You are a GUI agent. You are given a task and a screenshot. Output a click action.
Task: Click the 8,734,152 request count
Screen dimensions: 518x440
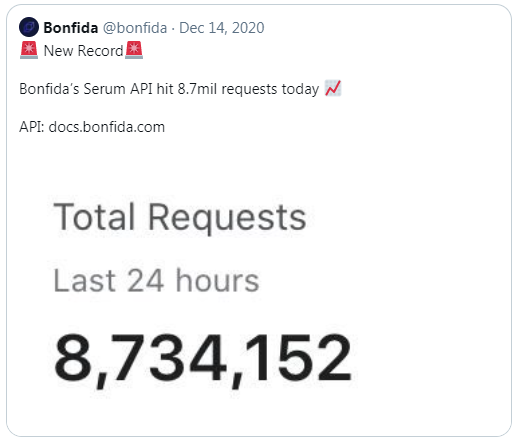(x=203, y=358)
